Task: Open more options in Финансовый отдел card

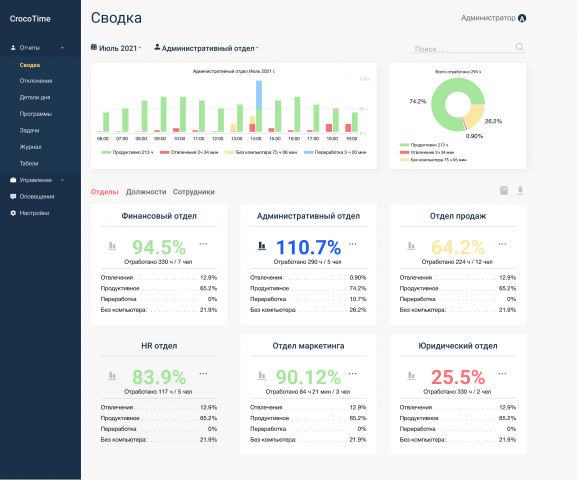Action: tap(203, 244)
